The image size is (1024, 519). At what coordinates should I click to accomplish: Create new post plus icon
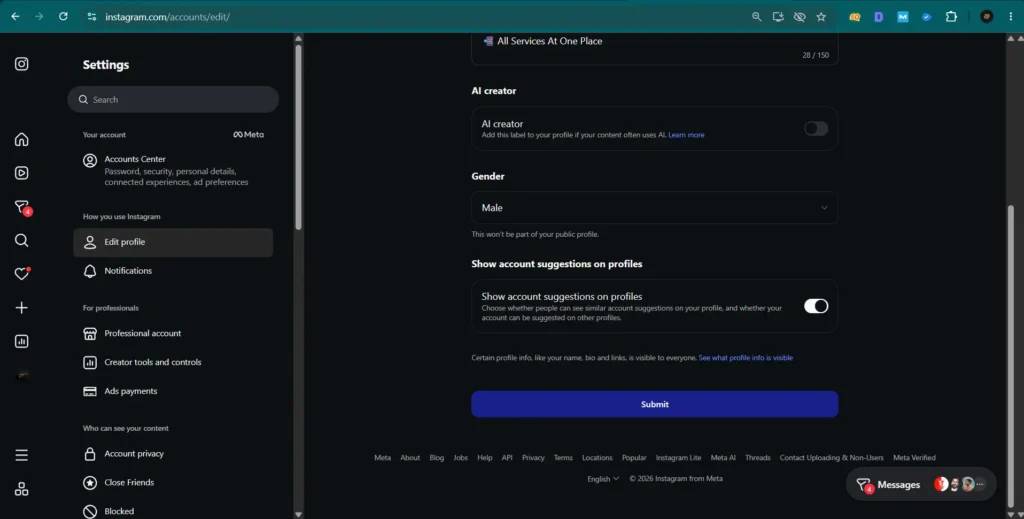tap(22, 307)
